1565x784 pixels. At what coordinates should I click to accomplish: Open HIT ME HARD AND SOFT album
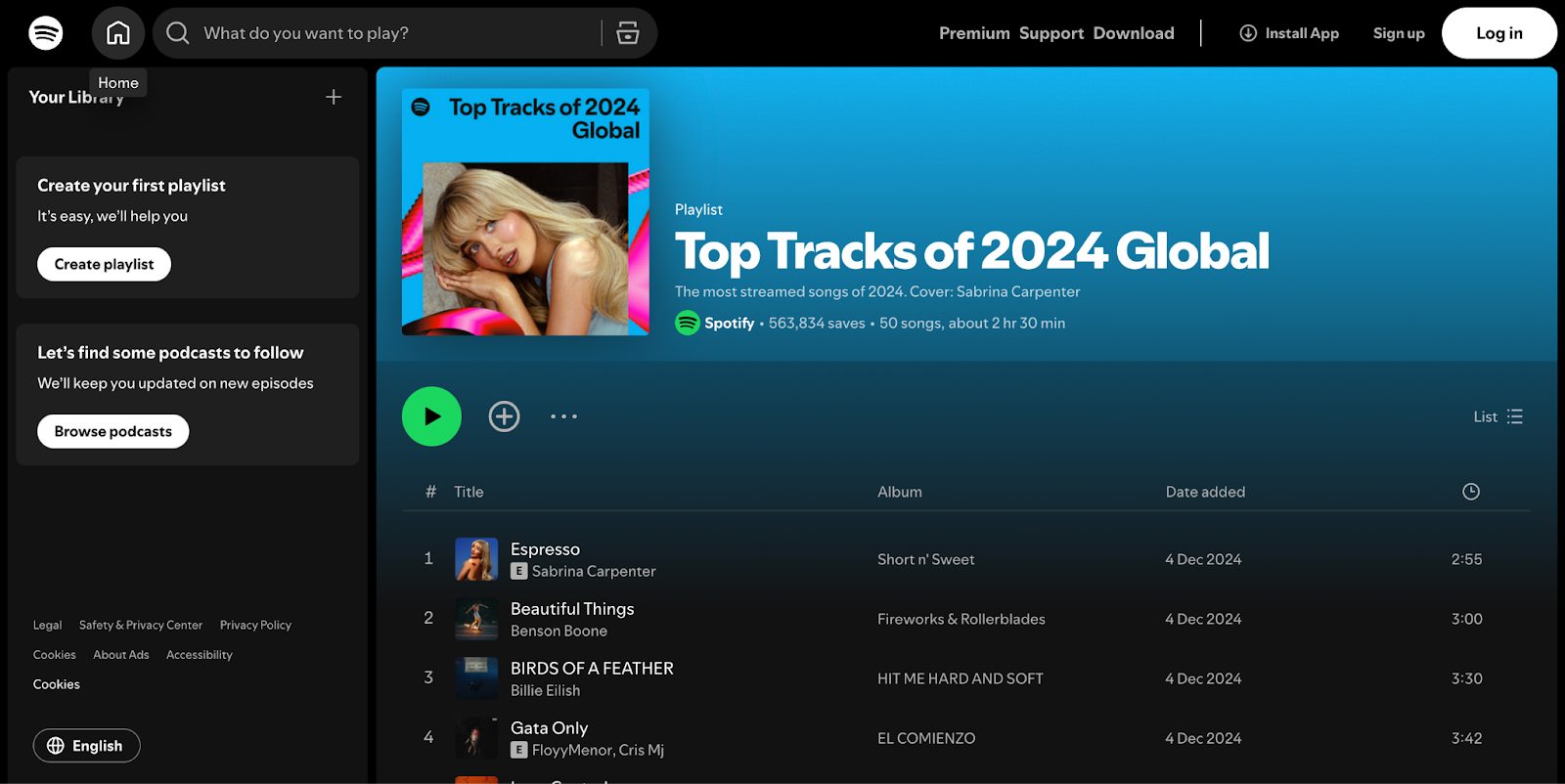(x=960, y=679)
